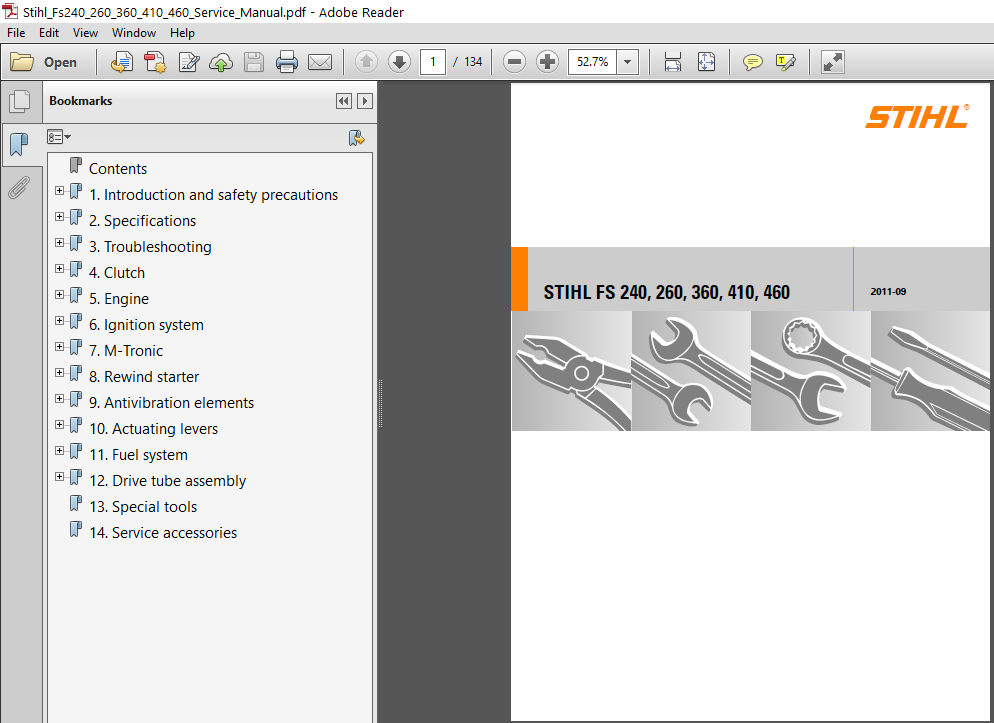Open the Window menu
The height and width of the screenshot is (723, 994).
(x=134, y=33)
